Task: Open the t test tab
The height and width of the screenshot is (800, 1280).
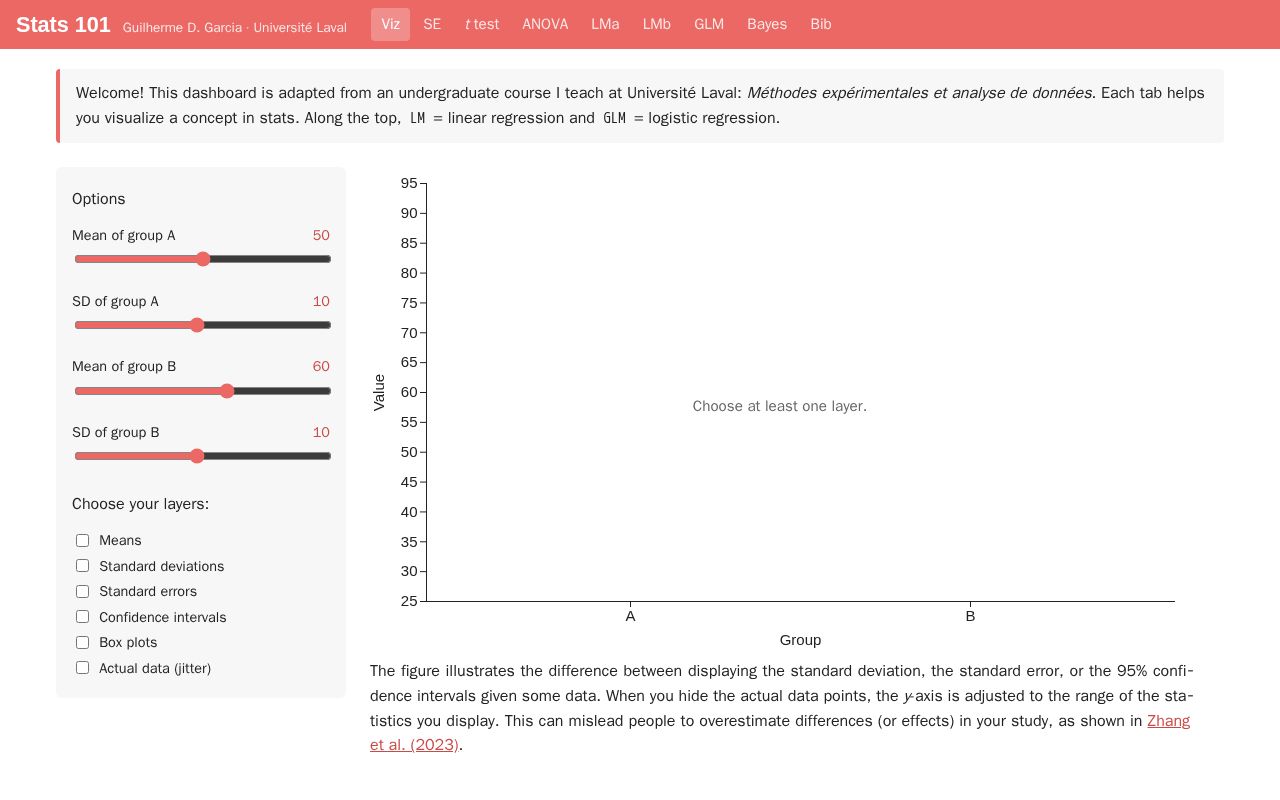Action: (482, 24)
